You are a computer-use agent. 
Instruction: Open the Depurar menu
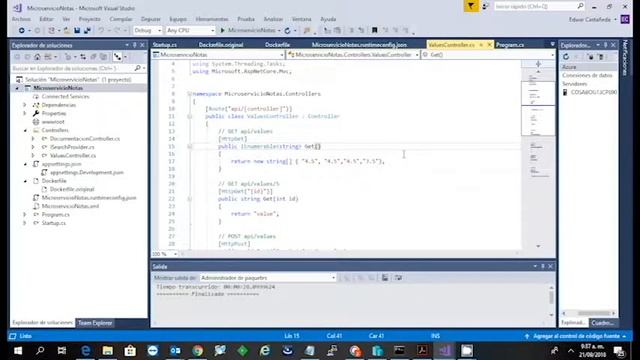(151, 19)
